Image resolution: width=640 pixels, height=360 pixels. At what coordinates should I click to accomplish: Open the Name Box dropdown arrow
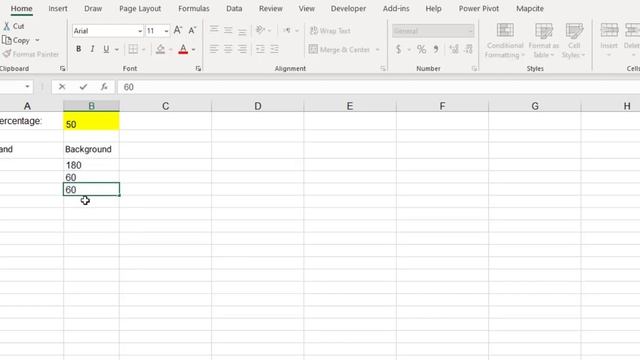pyautogui.click(x=27, y=87)
